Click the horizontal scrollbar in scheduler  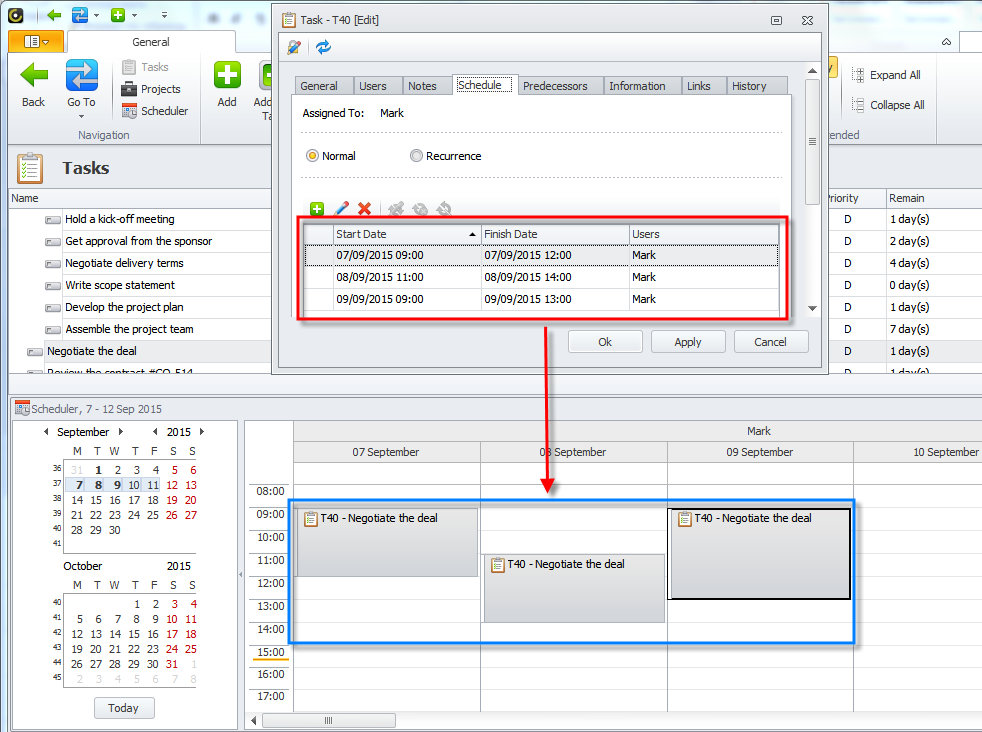(x=329, y=720)
